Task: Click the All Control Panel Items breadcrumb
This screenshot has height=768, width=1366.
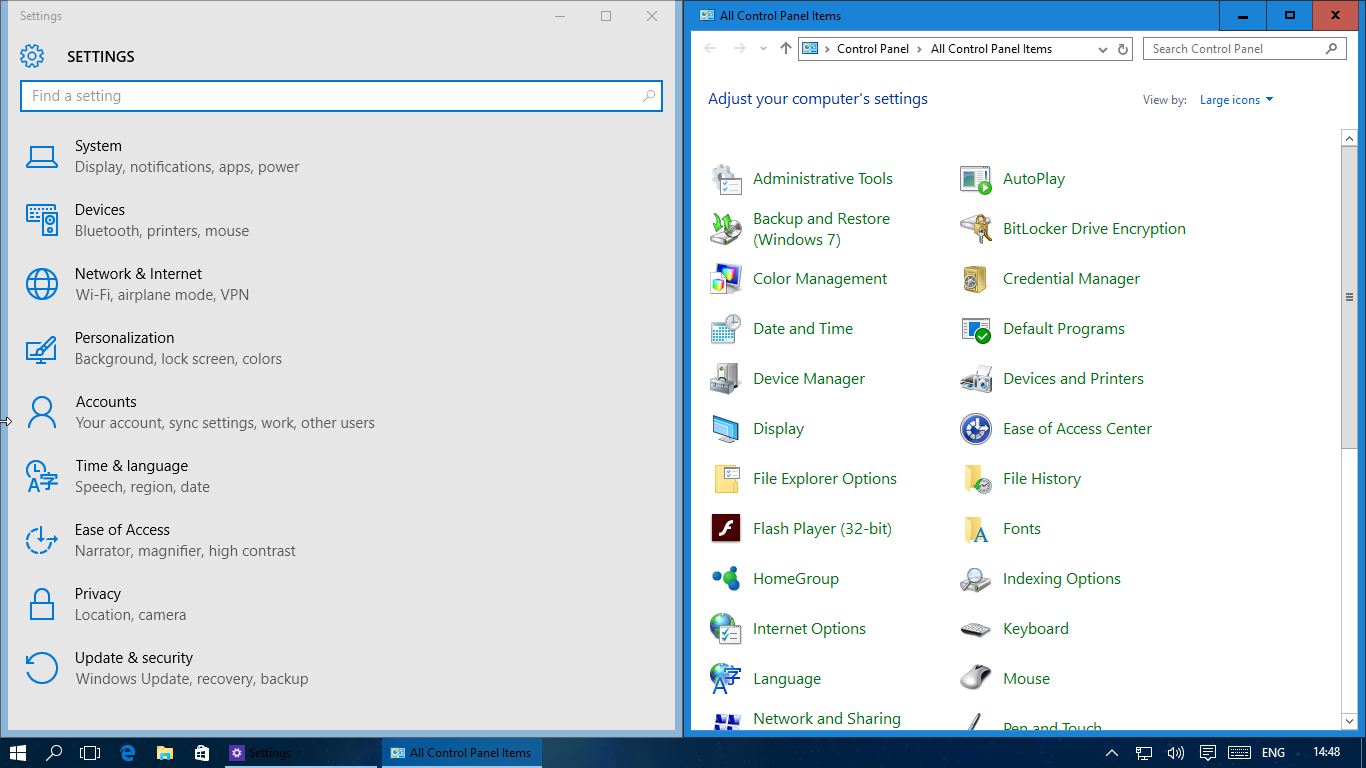Action: point(991,49)
